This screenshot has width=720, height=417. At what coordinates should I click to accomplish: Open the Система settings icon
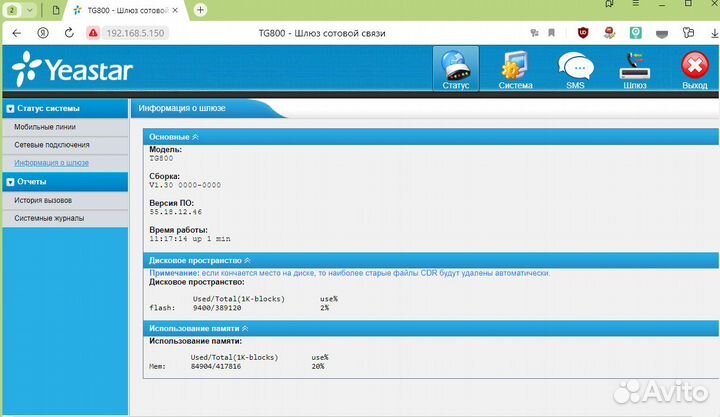pos(516,68)
